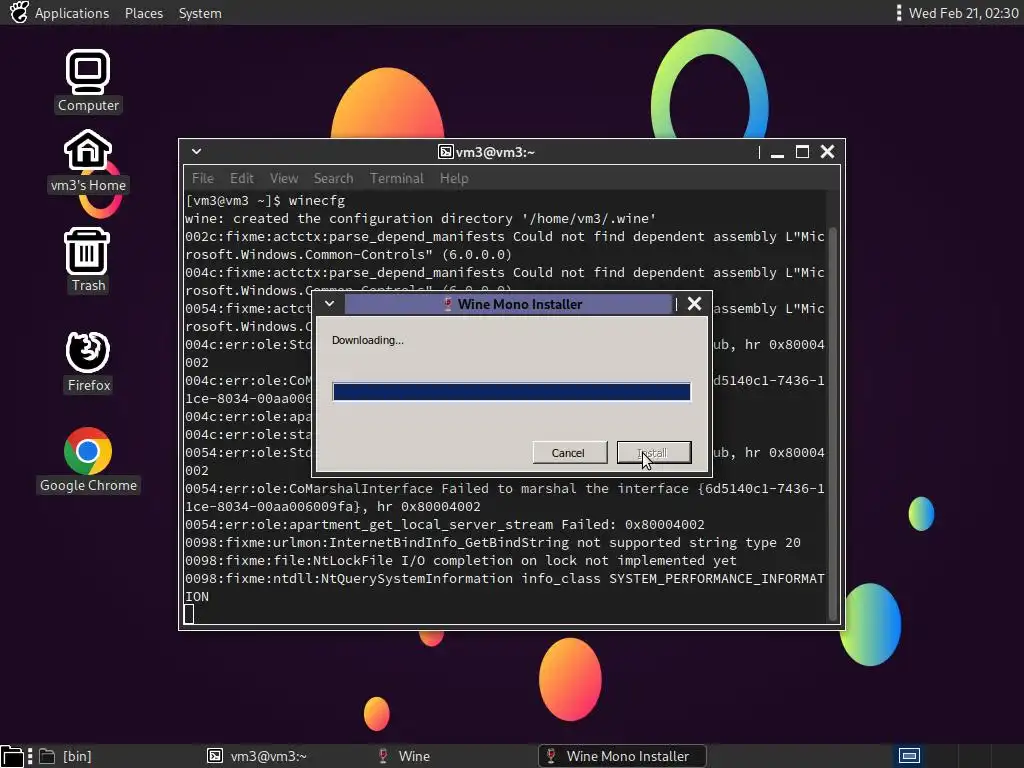Click the clock showing Wed Feb 21
Viewport: 1024px width, 768px height.
pyautogui.click(x=963, y=13)
